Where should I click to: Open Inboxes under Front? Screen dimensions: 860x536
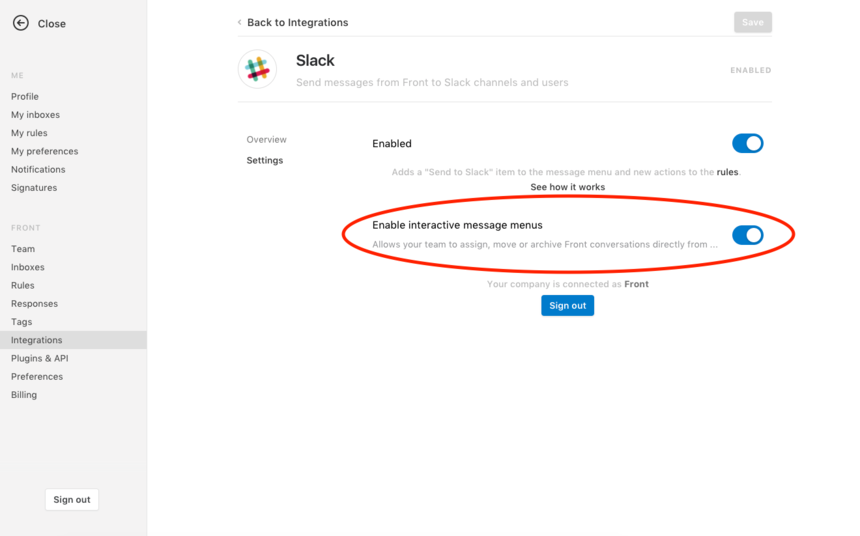click(27, 267)
